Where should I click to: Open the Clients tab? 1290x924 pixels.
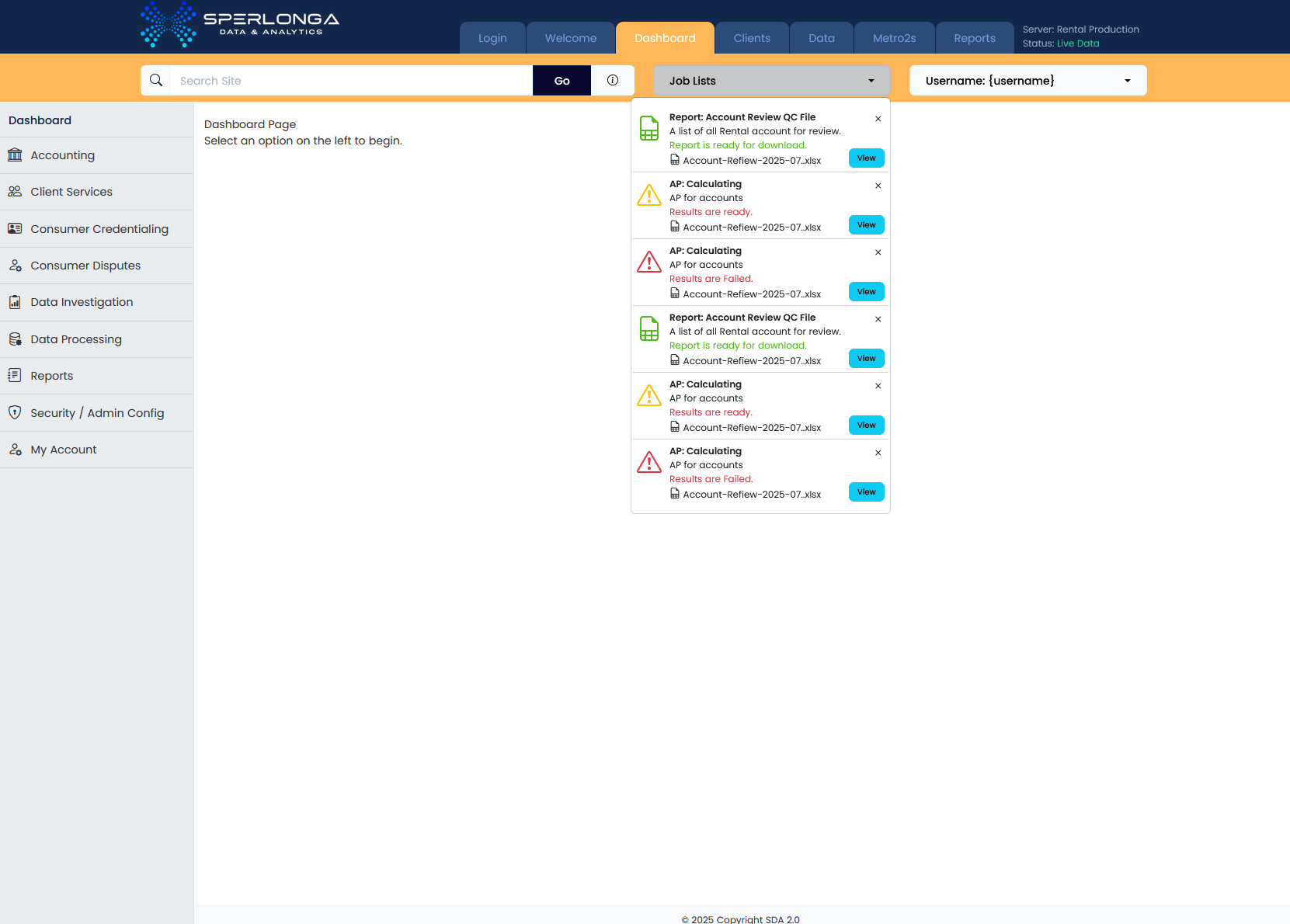click(752, 38)
